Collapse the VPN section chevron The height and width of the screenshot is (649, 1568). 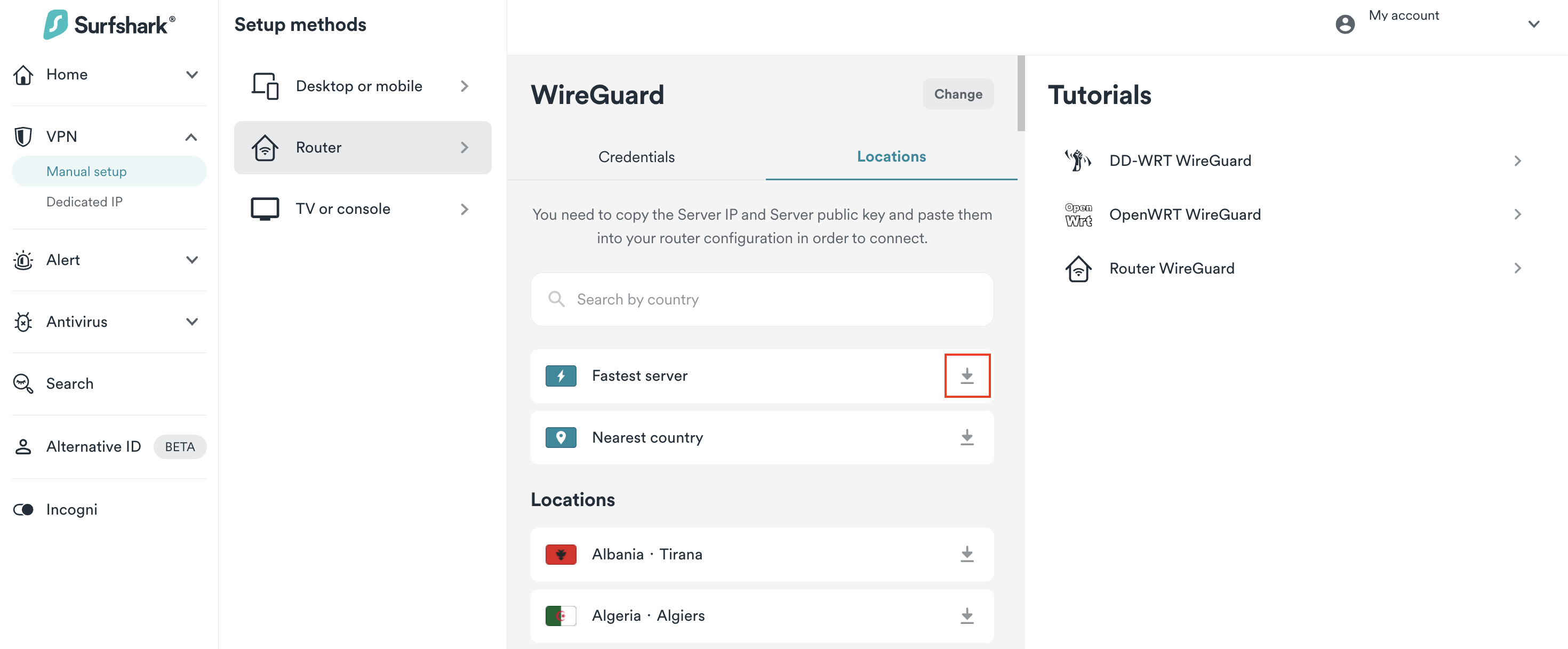coord(191,137)
